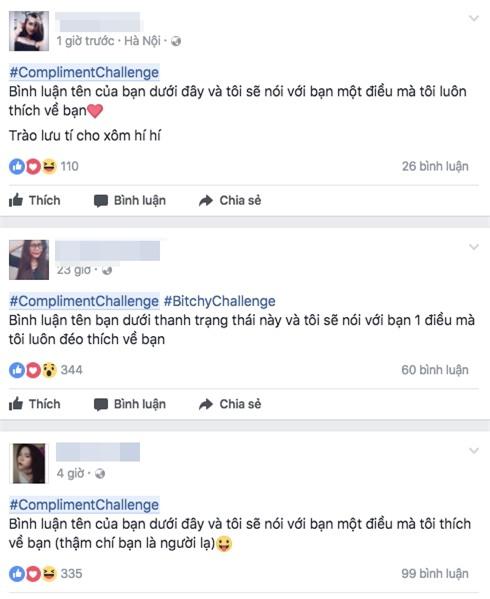
Task: Open options chevron on the Hà Nội post
Action: (474, 18)
